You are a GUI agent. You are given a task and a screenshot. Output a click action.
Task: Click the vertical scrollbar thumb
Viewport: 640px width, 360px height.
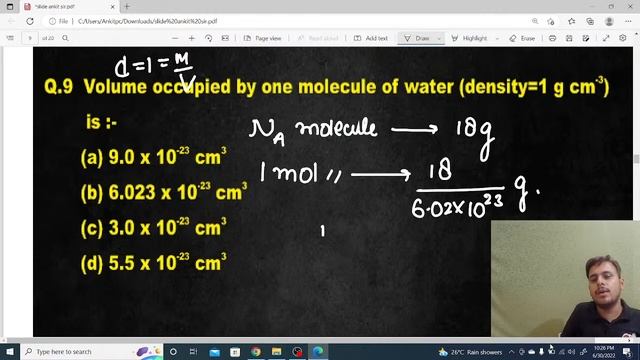(636, 159)
